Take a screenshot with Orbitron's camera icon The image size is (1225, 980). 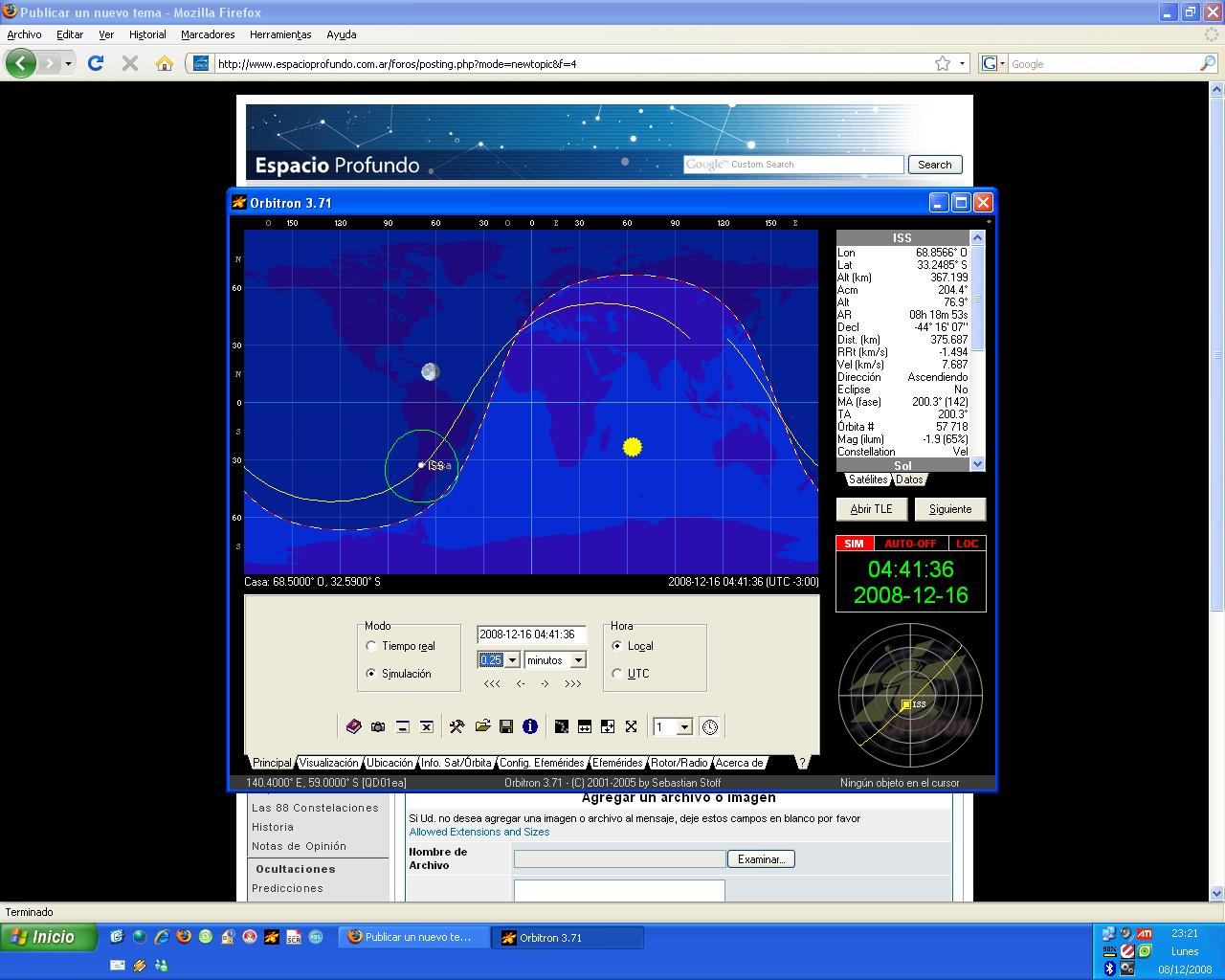(x=378, y=726)
